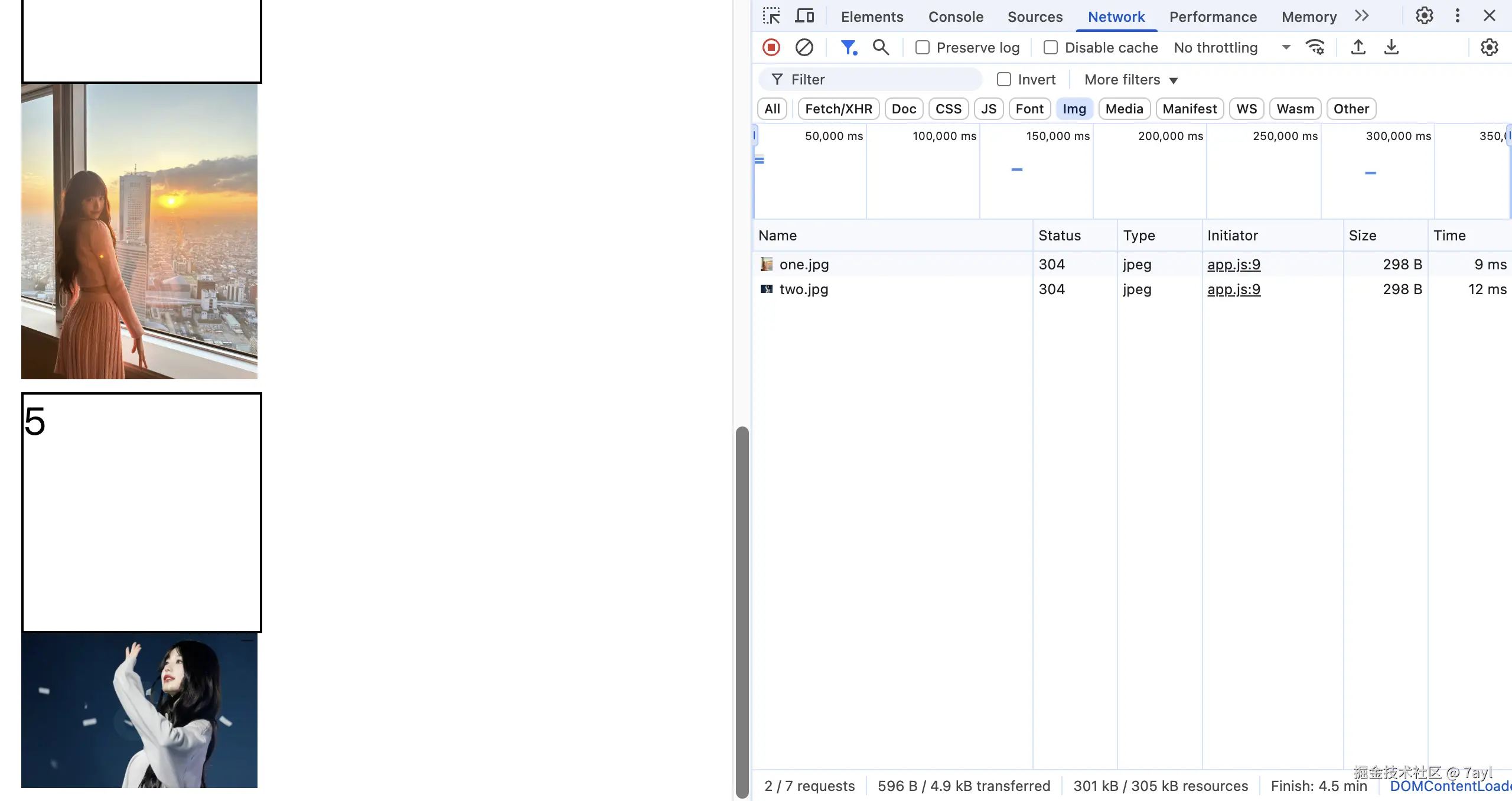Click the import HAR upload icon
The image size is (1512, 801).
coord(1358,47)
